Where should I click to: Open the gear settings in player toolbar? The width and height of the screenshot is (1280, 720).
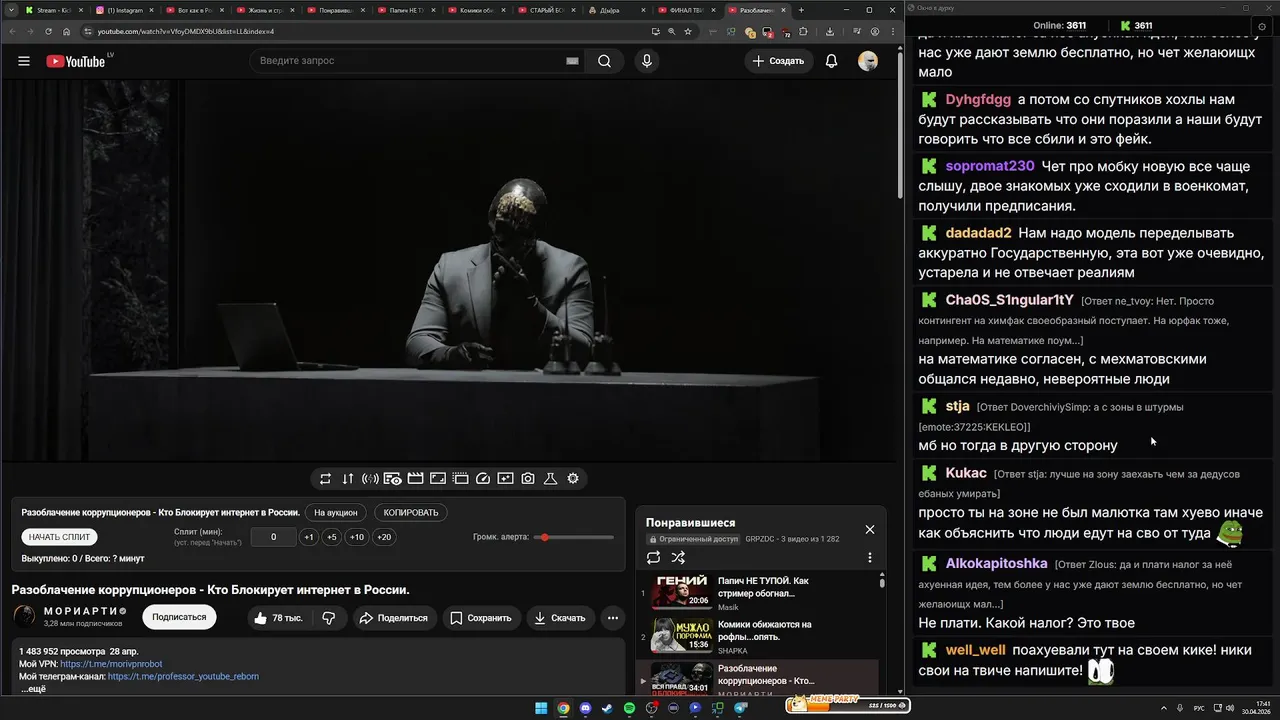pyautogui.click(x=573, y=479)
